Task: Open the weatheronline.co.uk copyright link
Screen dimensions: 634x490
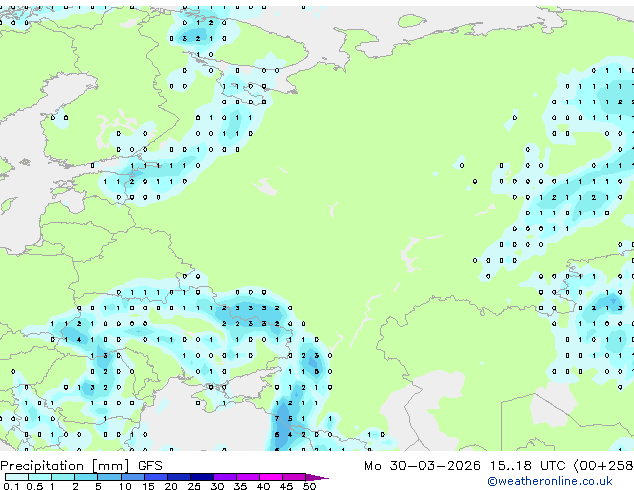Action: [549, 481]
